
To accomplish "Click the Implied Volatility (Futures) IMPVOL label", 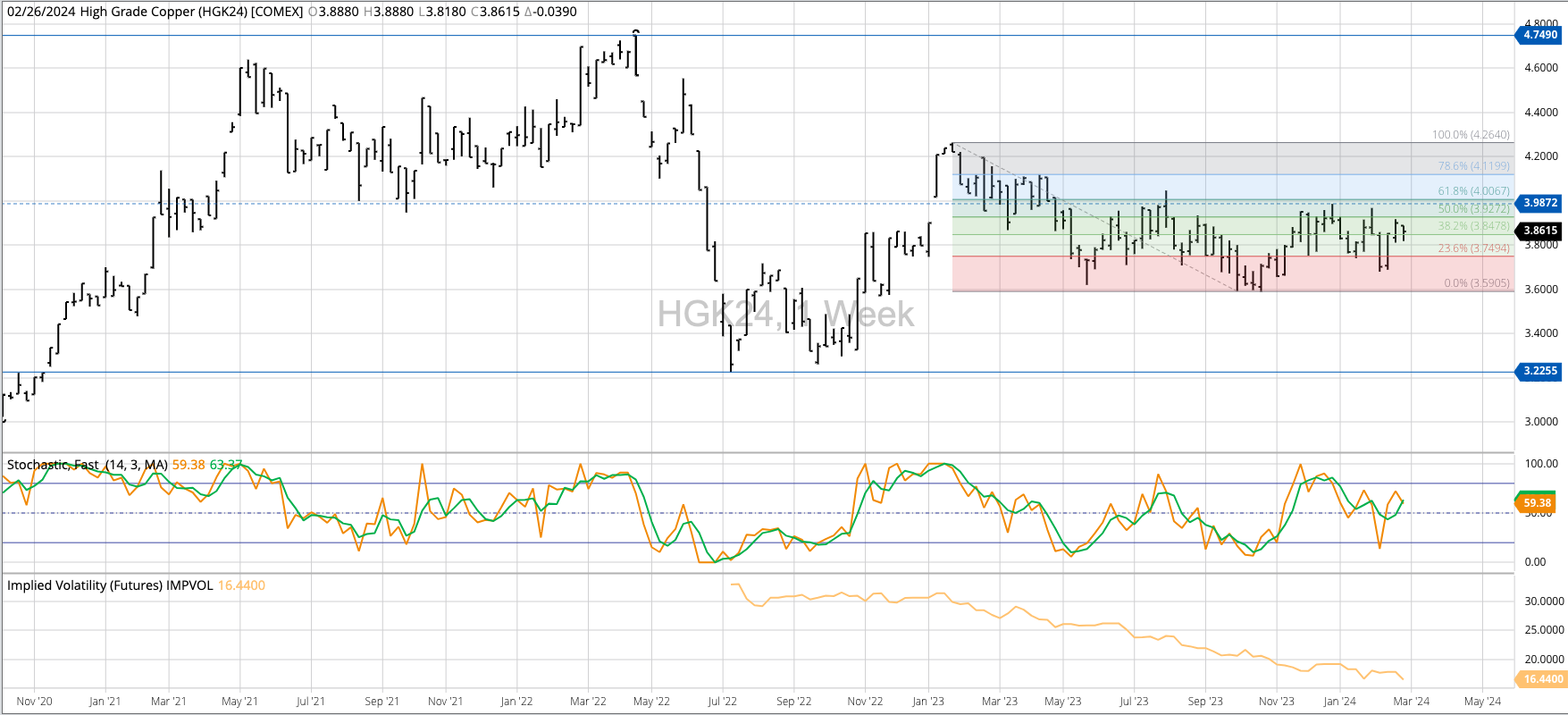I will coord(110,585).
